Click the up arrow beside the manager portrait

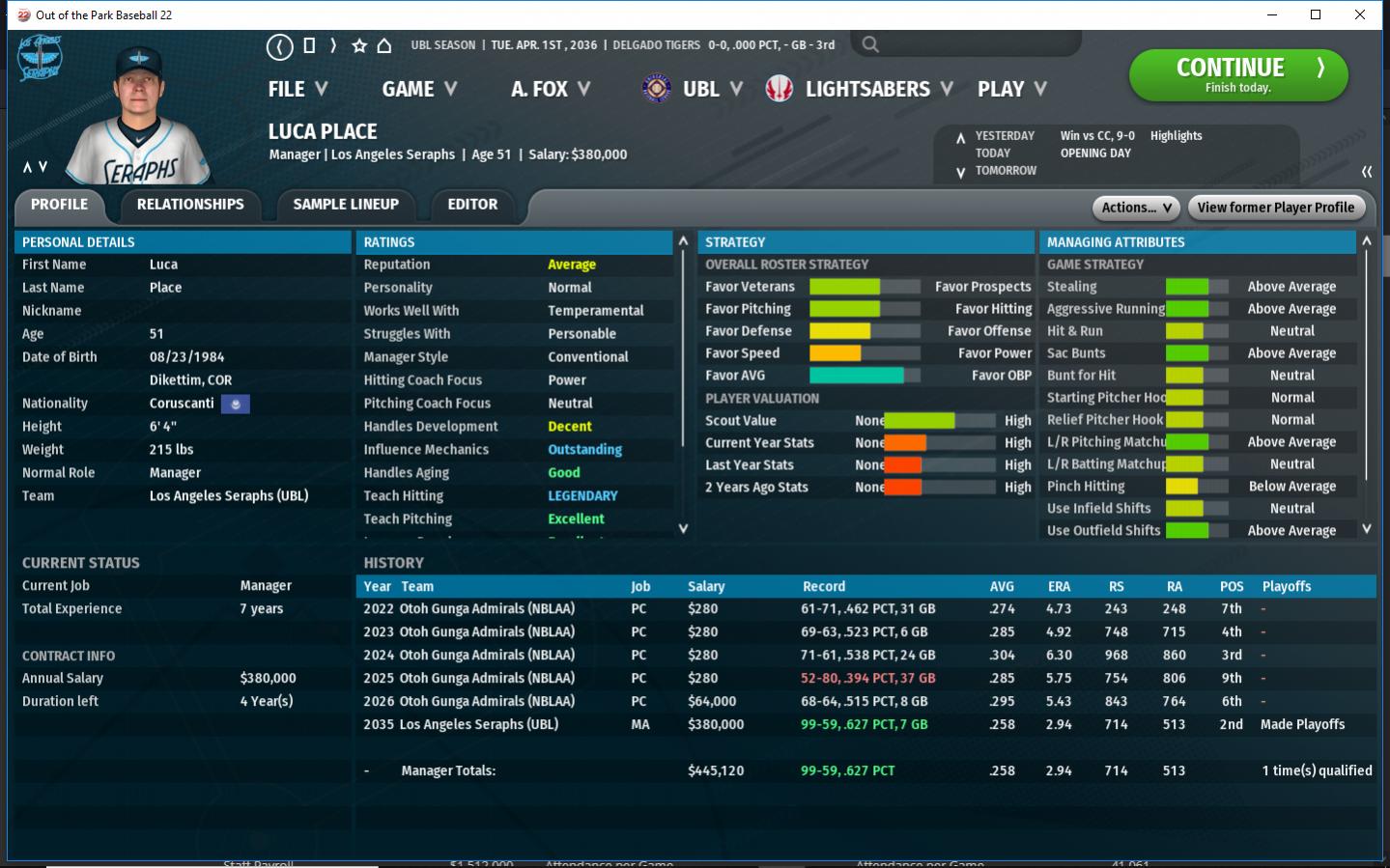coord(27,167)
